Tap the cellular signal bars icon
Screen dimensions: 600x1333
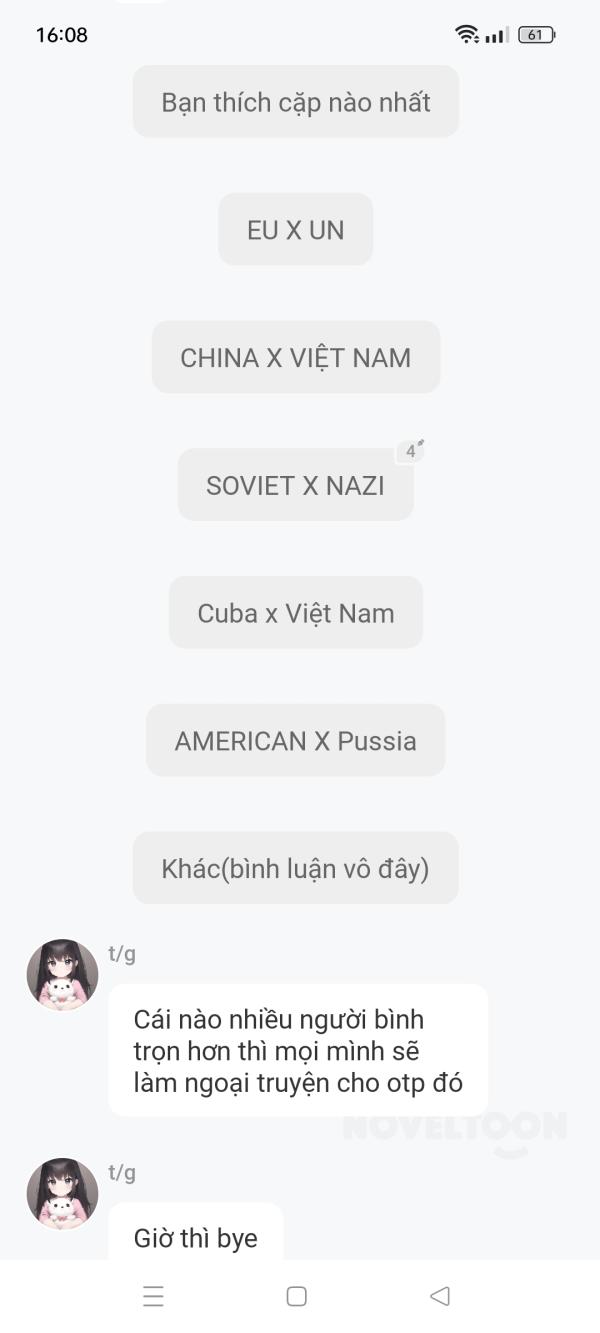497,35
